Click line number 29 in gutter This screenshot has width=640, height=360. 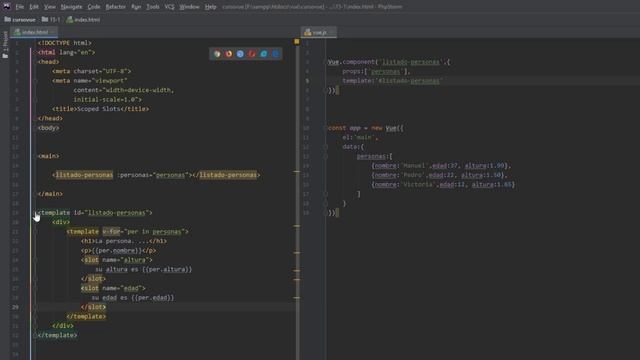point(15,307)
